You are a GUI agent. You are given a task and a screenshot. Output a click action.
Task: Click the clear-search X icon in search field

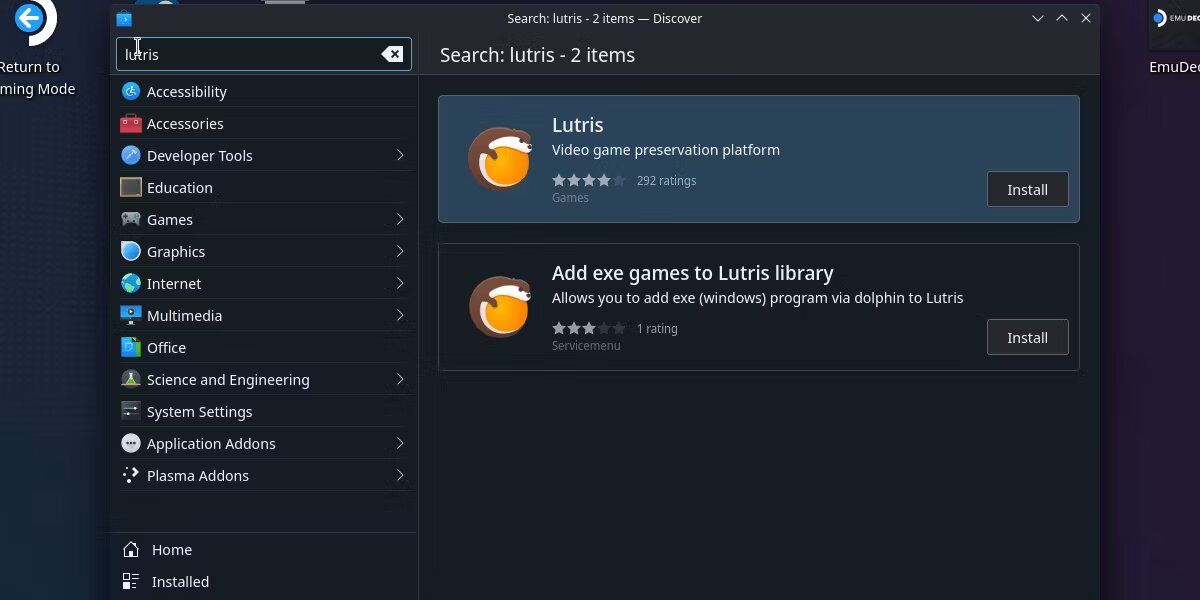tap(392, 54)
